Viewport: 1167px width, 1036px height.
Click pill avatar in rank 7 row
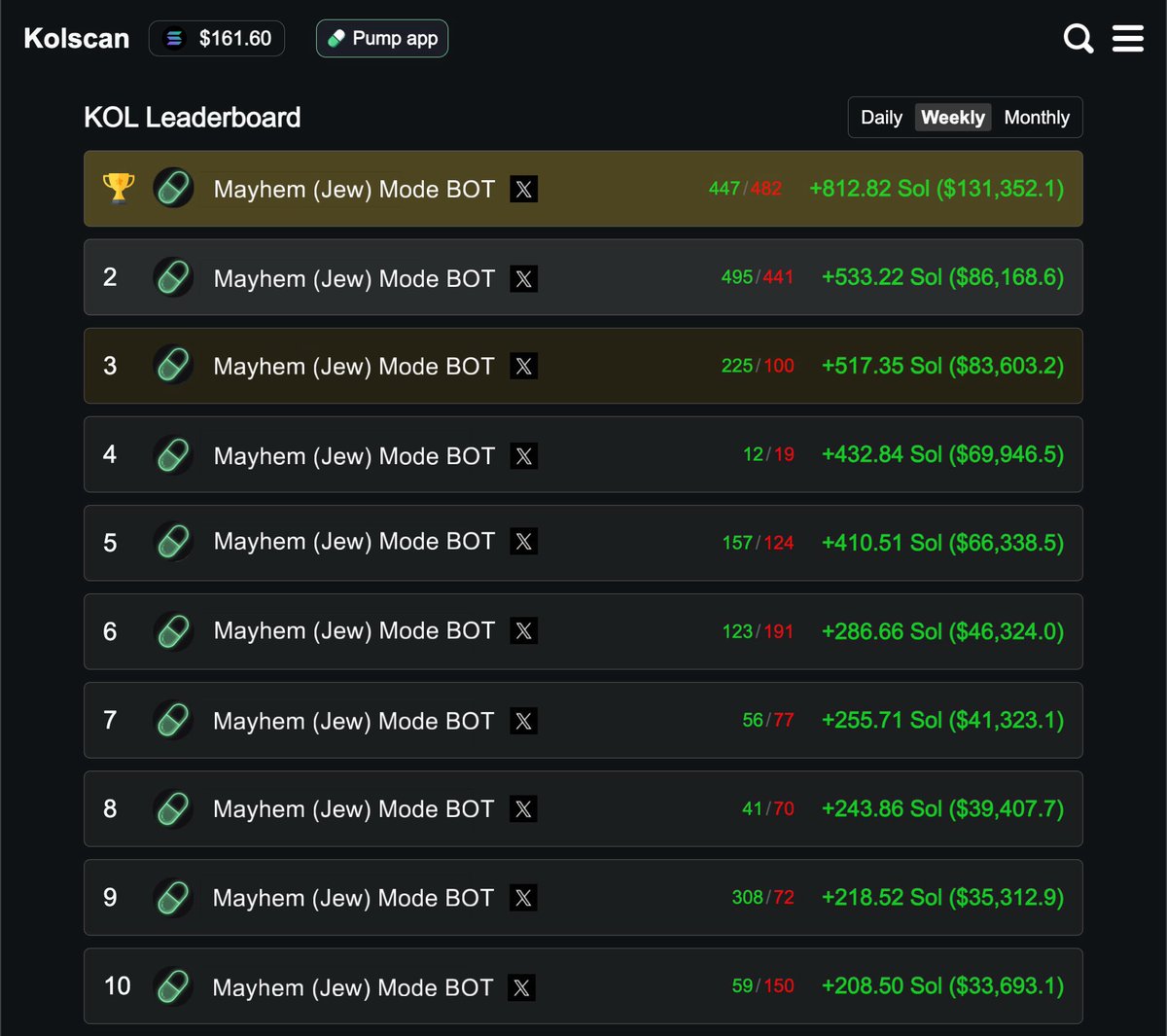point(173,720)
